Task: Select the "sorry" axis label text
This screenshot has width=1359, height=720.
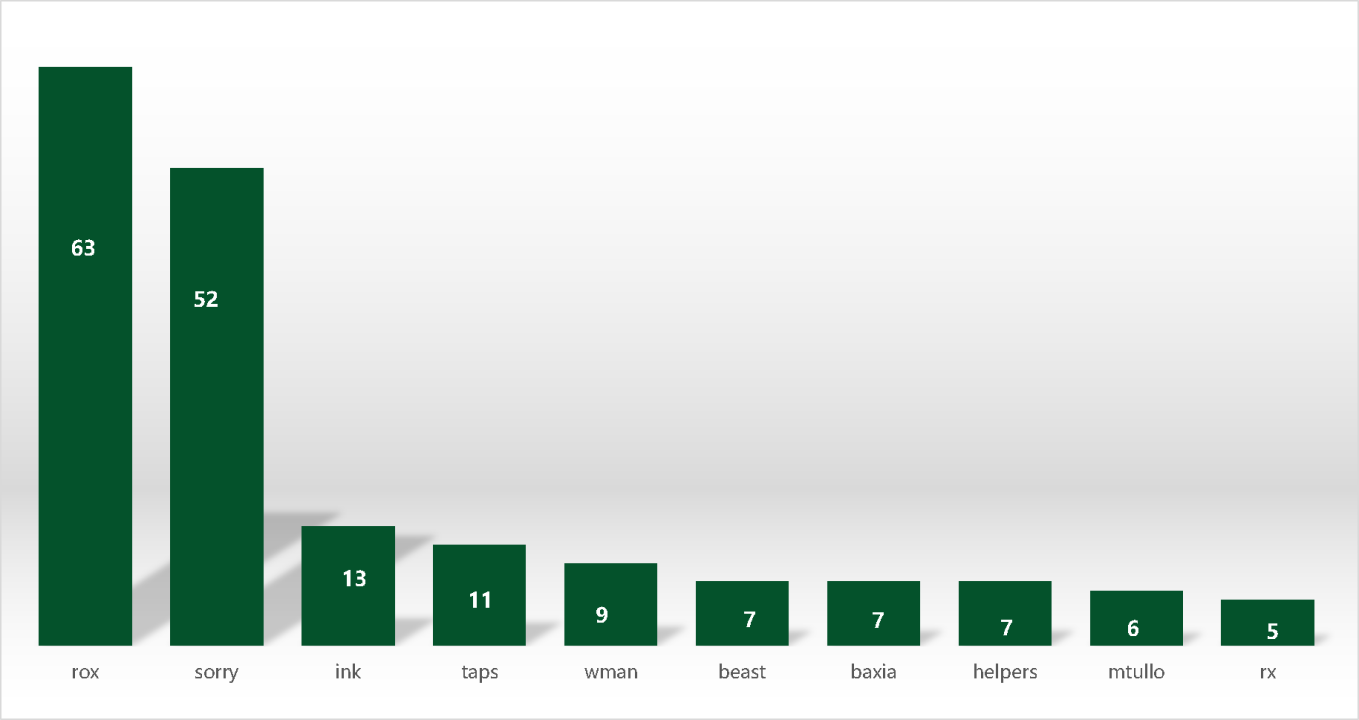Action: (216, 672)
